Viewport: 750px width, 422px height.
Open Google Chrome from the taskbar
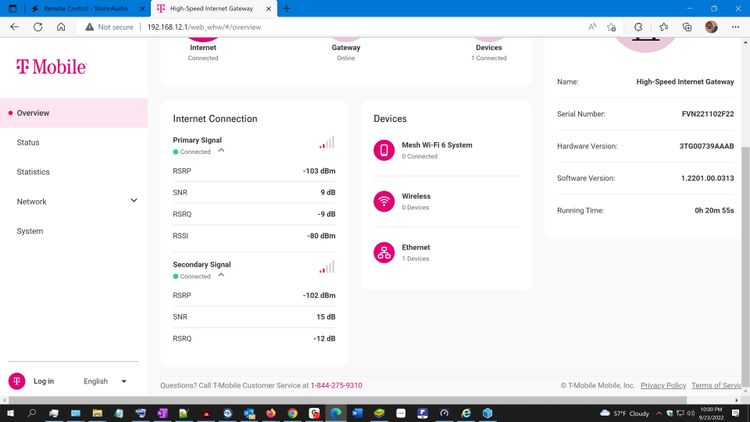coord(292,413)
